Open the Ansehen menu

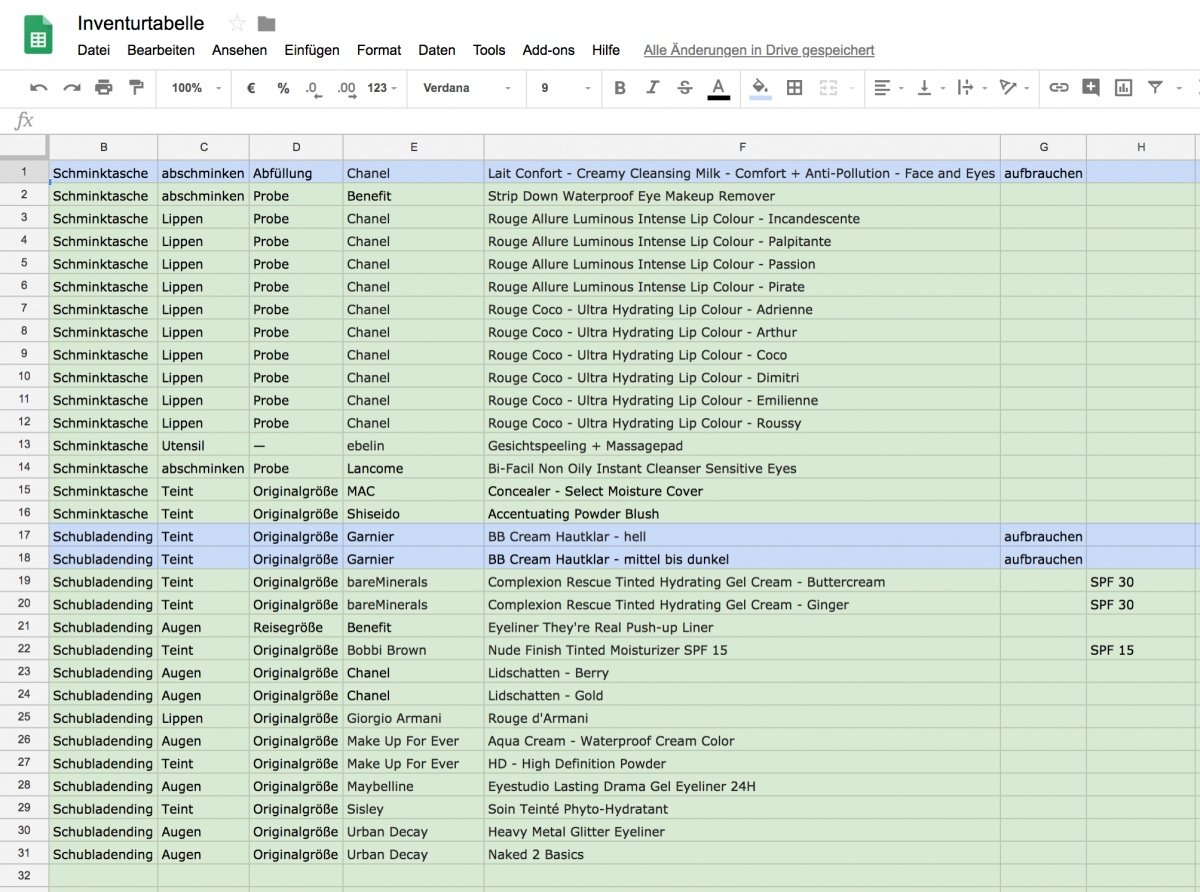[240, 50]
